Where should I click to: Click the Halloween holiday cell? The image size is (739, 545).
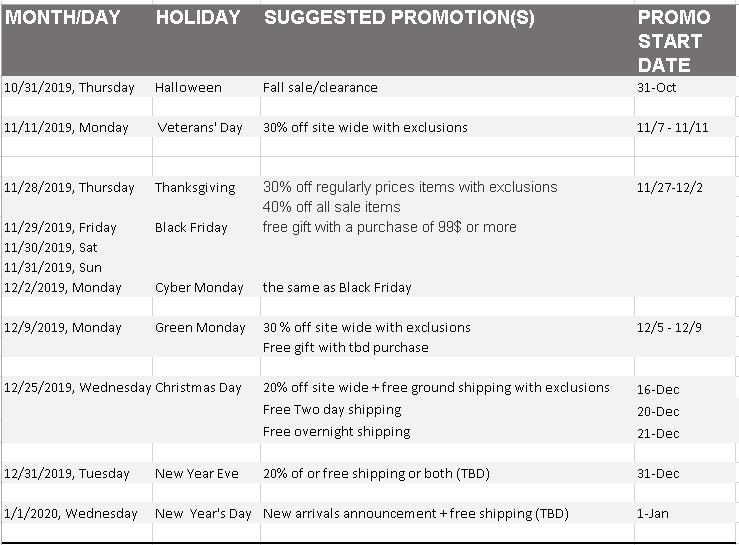click(206, 87)
